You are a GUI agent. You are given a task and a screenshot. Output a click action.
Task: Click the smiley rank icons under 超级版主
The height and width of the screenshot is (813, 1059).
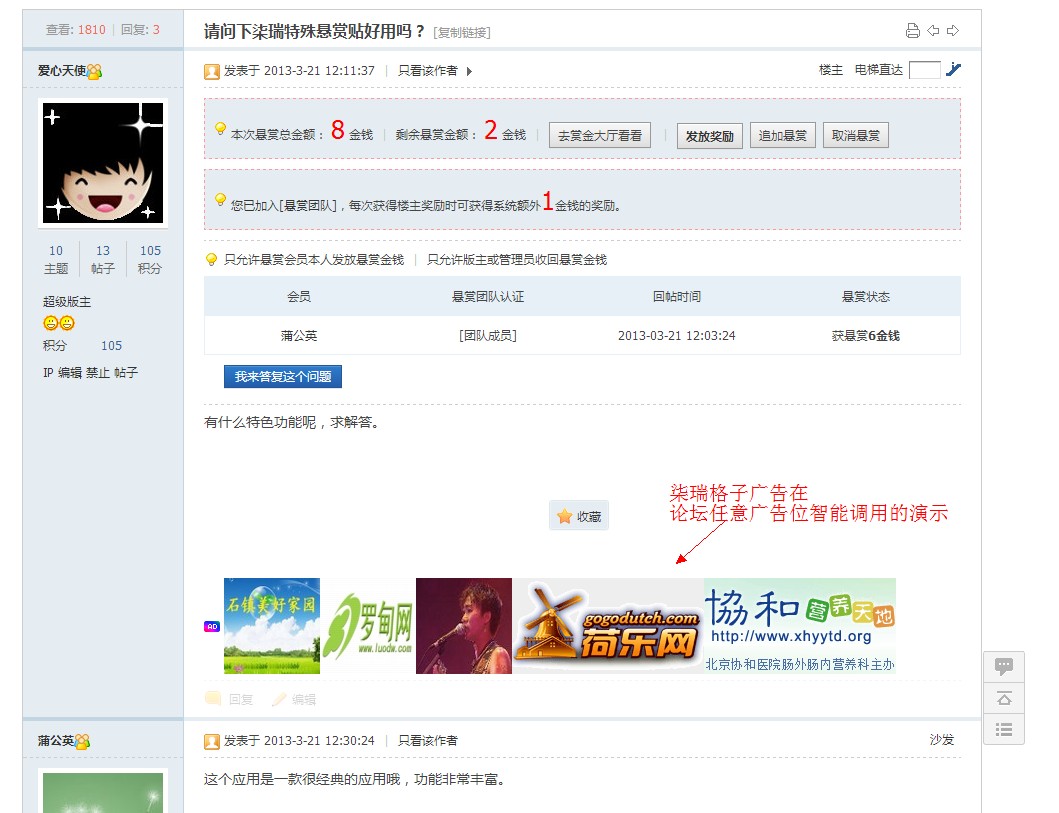59,323
